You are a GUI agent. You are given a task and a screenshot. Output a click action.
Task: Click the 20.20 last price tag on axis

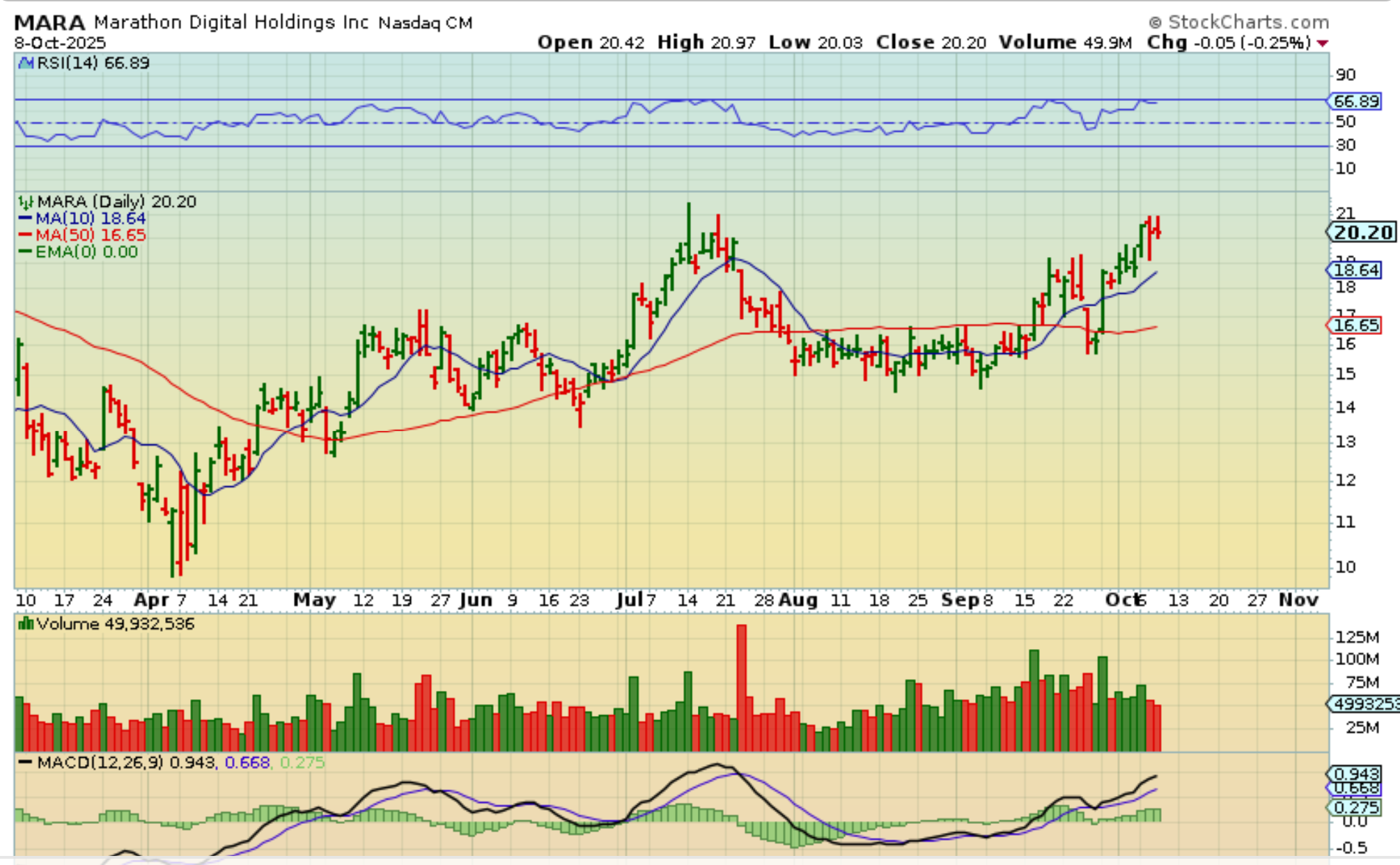pyautogui.click(x=1363, y=233)
